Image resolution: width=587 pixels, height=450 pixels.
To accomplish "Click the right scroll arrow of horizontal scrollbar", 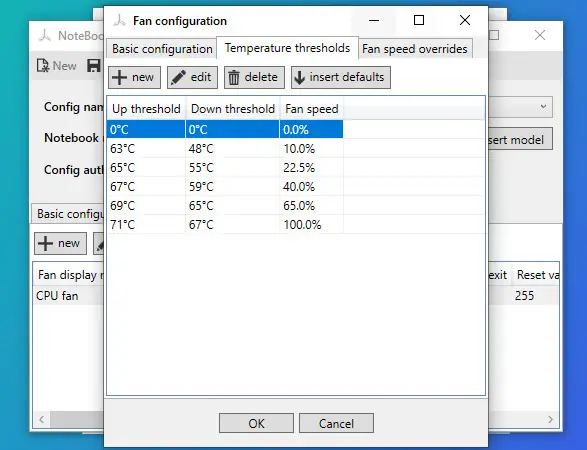I will pyautogui.click(x=550, y=419).
